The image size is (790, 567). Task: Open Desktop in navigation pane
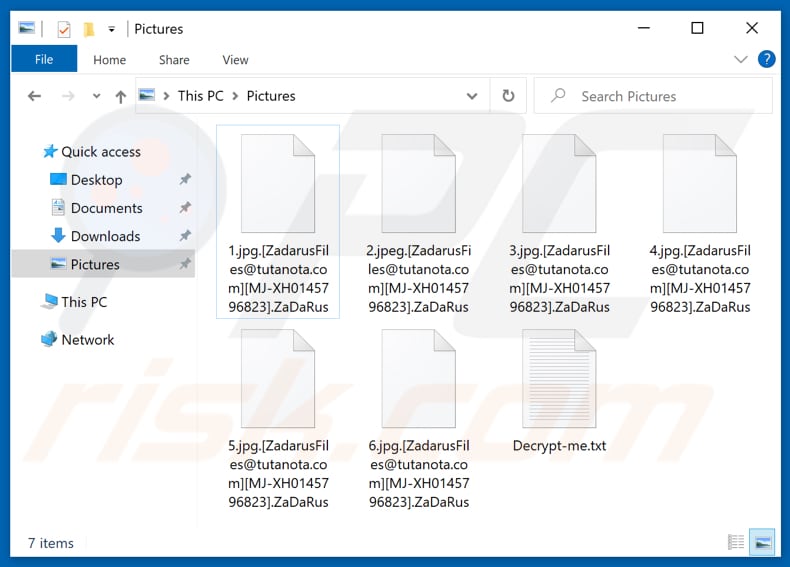pos(96,180)
